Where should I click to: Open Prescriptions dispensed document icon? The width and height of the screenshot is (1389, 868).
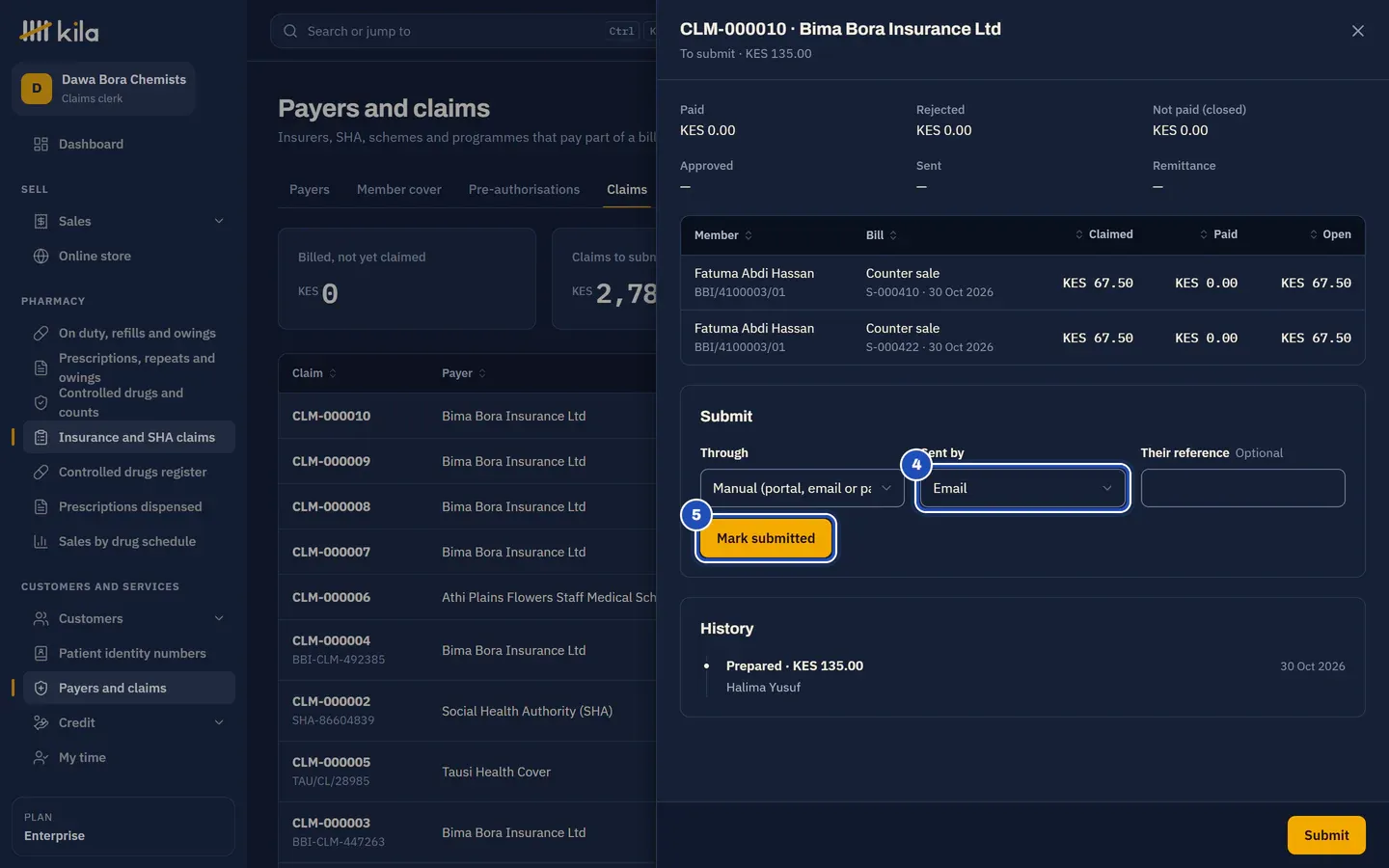pos(41,507)
